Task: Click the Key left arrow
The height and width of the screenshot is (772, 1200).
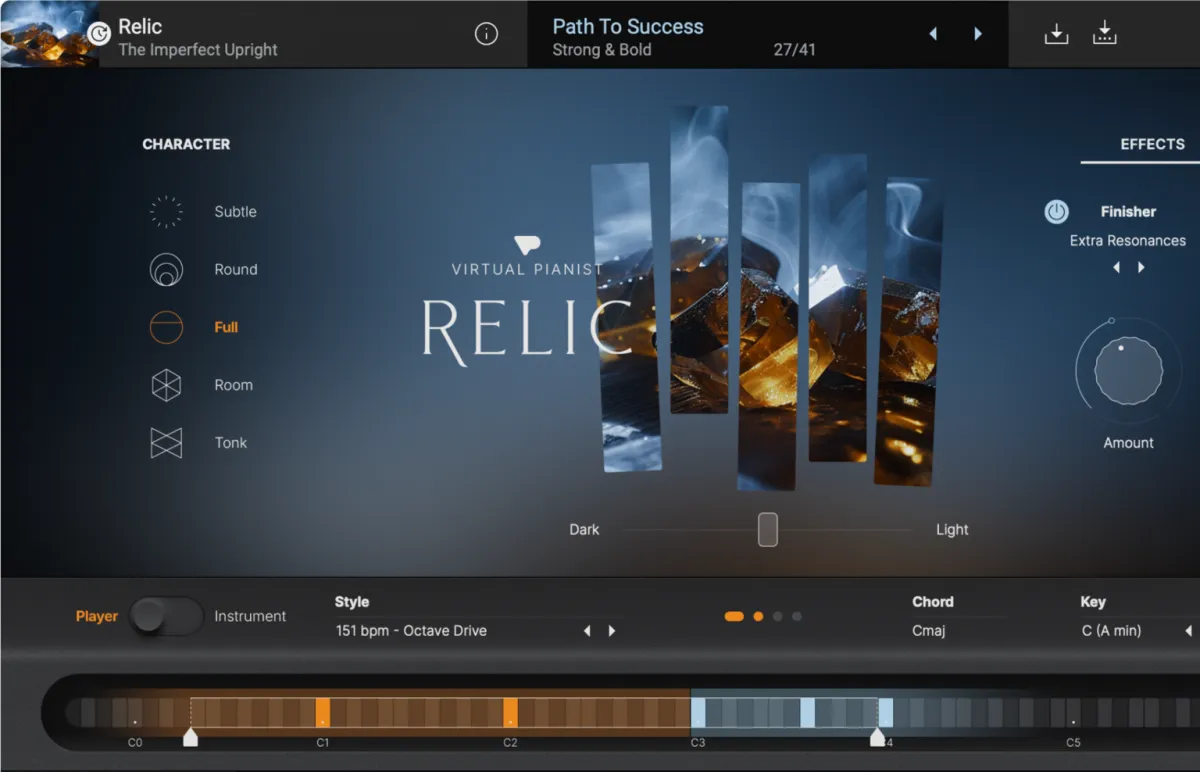Action: tap(1188, 631)
